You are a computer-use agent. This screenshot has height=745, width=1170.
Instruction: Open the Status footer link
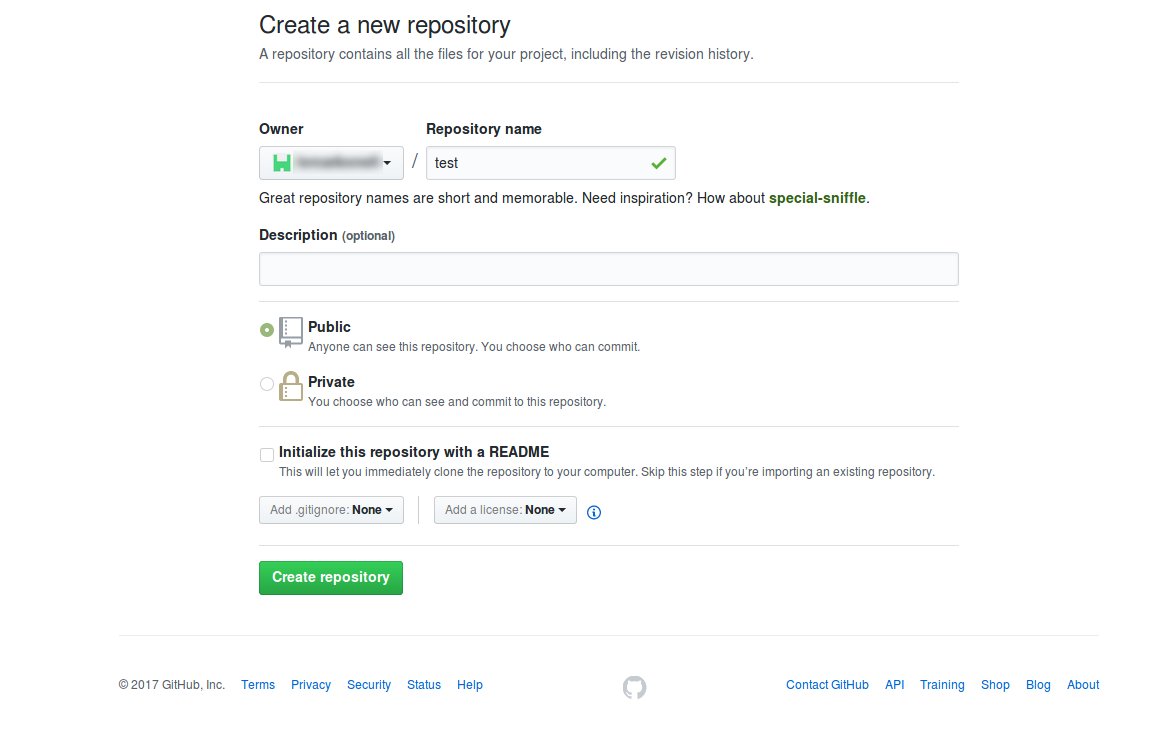[424, 685]
